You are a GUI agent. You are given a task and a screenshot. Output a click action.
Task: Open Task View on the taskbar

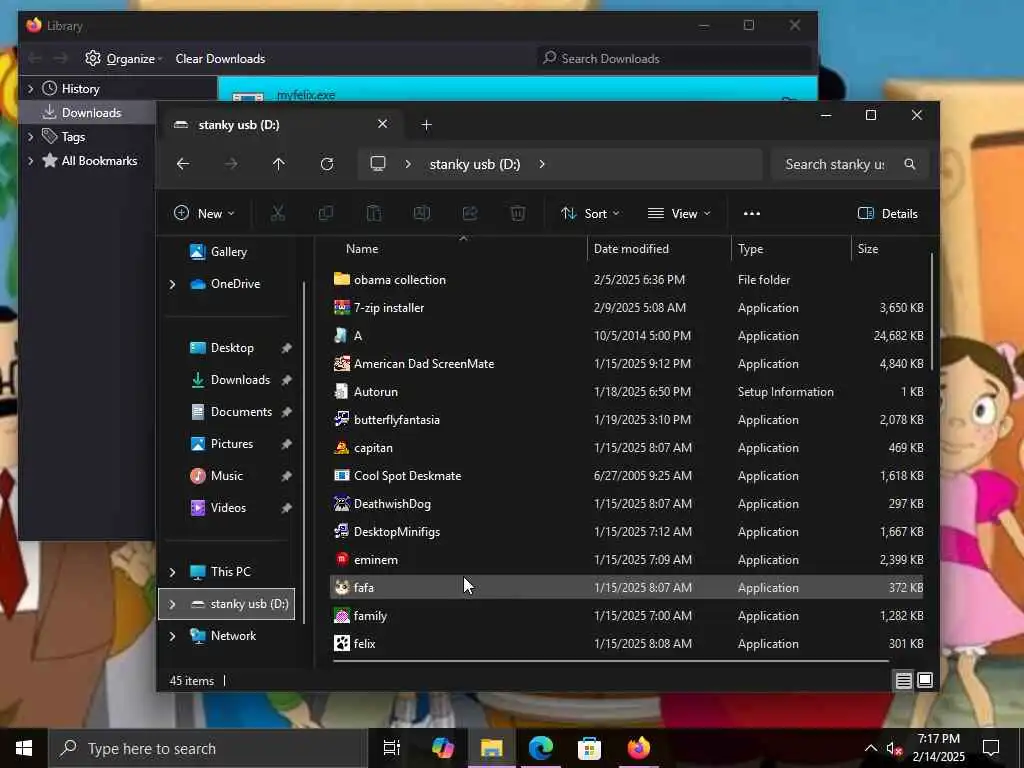tap(392, 748)
